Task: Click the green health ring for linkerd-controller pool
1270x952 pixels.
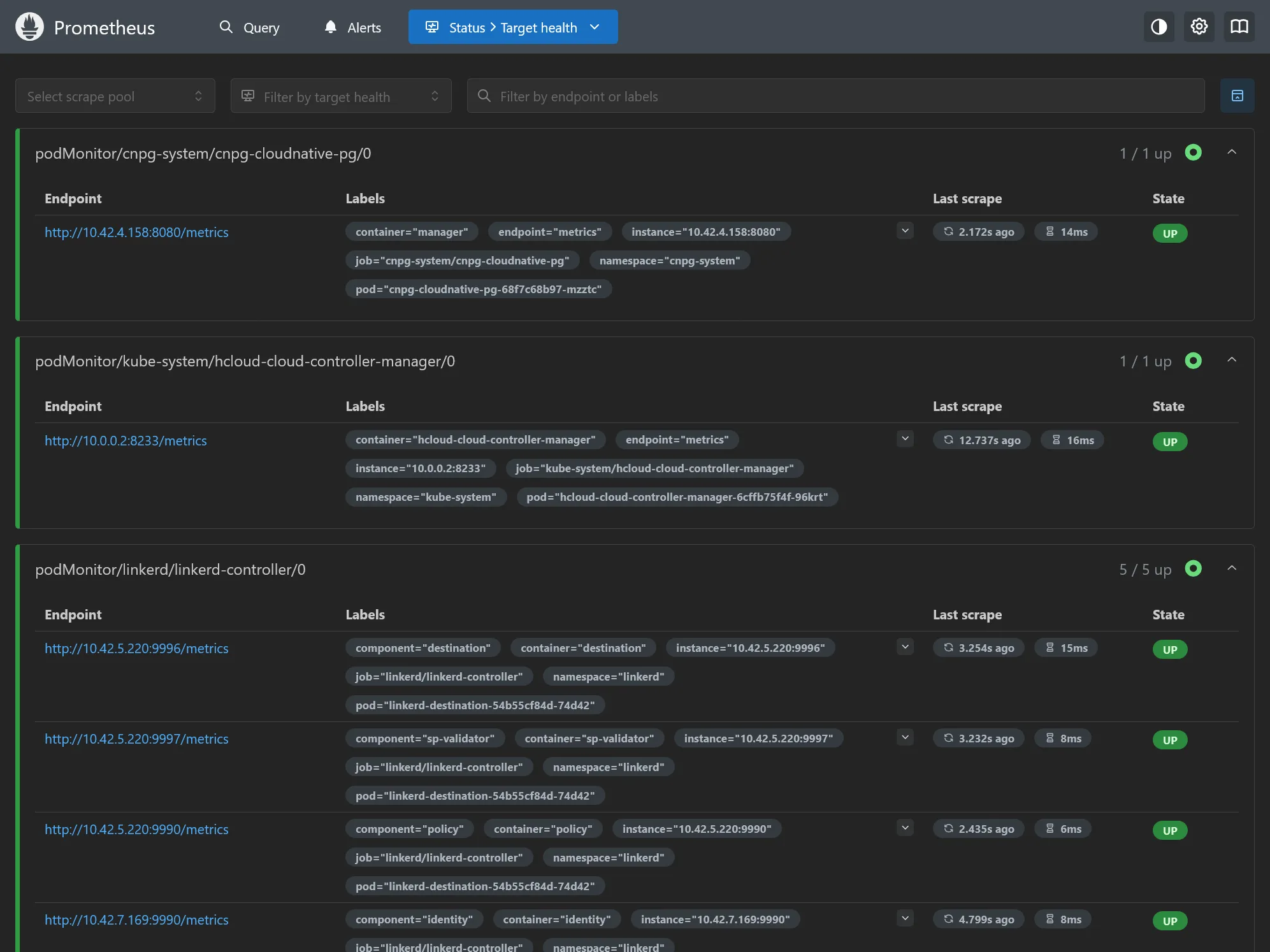Action: (x=1193, y=568)
